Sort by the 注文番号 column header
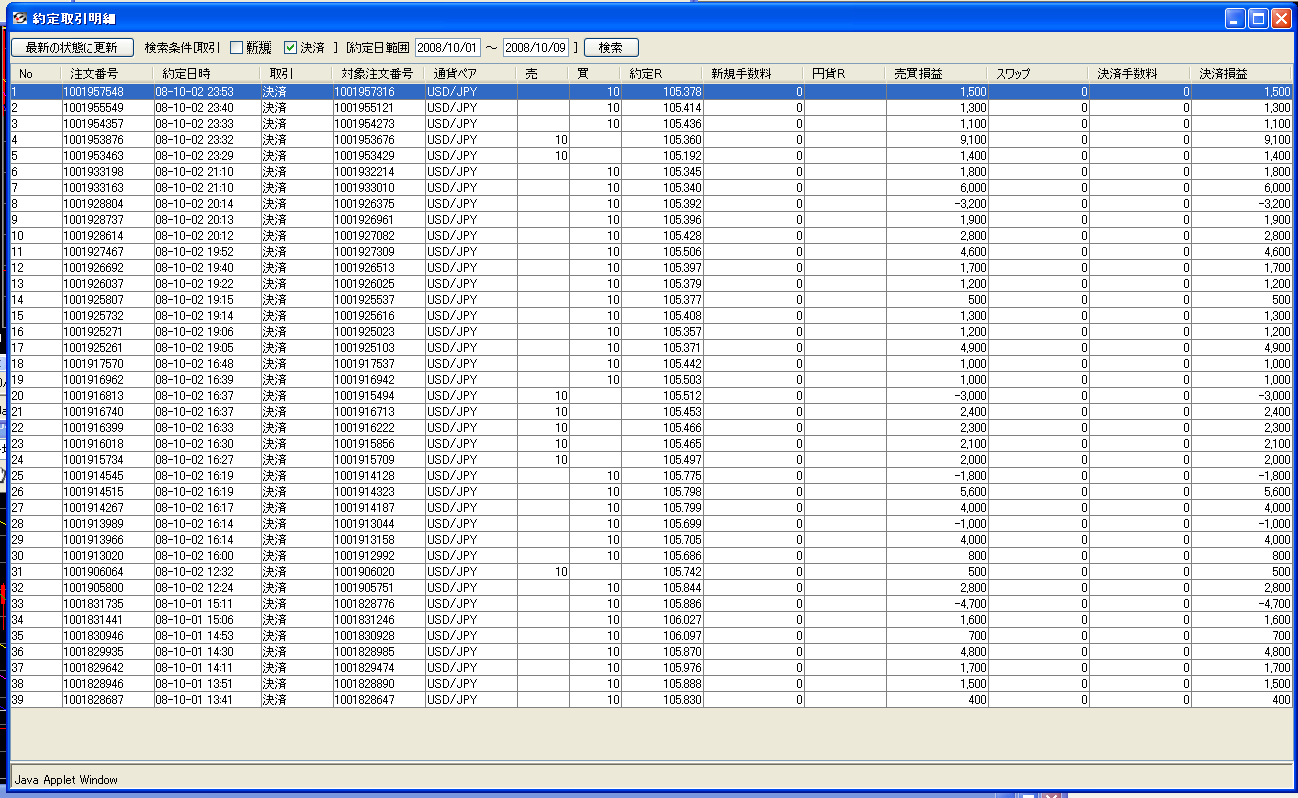Image resolution: width=1298 pixels, height=798 pixels. pos(108,74)
